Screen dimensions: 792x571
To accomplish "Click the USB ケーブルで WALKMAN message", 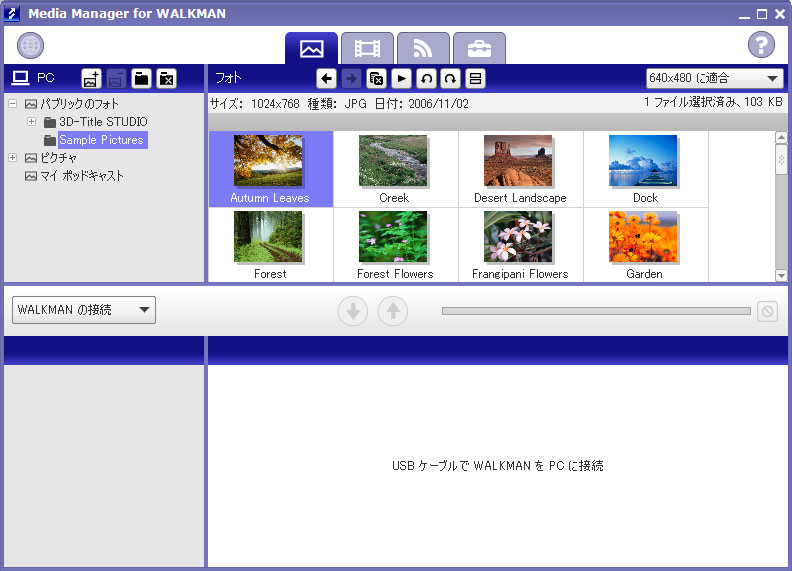I will coord(498,465).
